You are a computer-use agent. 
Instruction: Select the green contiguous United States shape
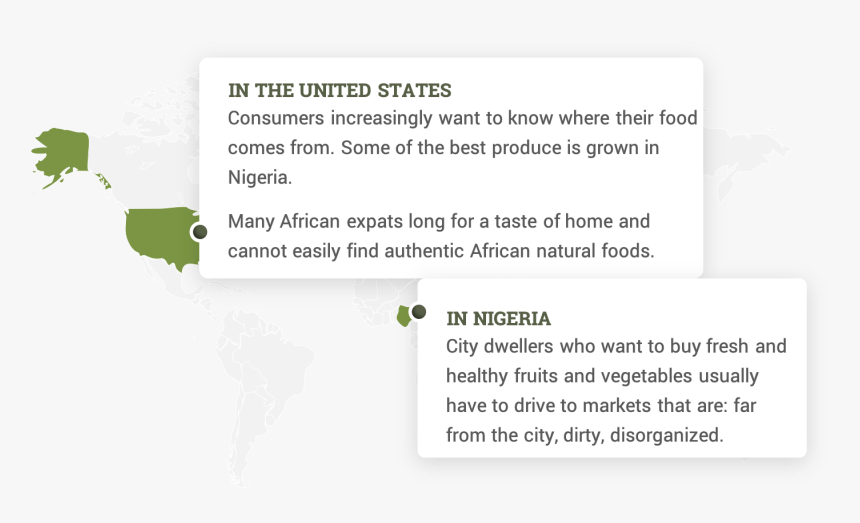(162, 238)
